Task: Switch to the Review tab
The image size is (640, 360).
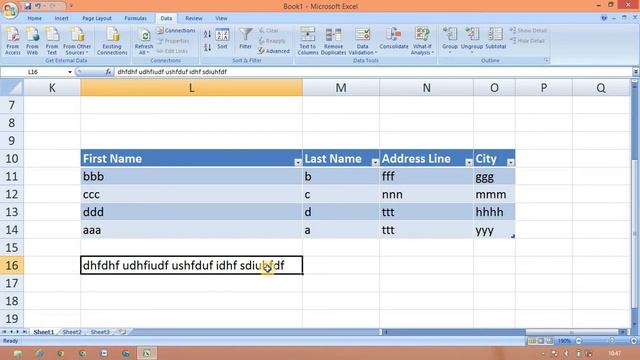Action: (193, 18)
